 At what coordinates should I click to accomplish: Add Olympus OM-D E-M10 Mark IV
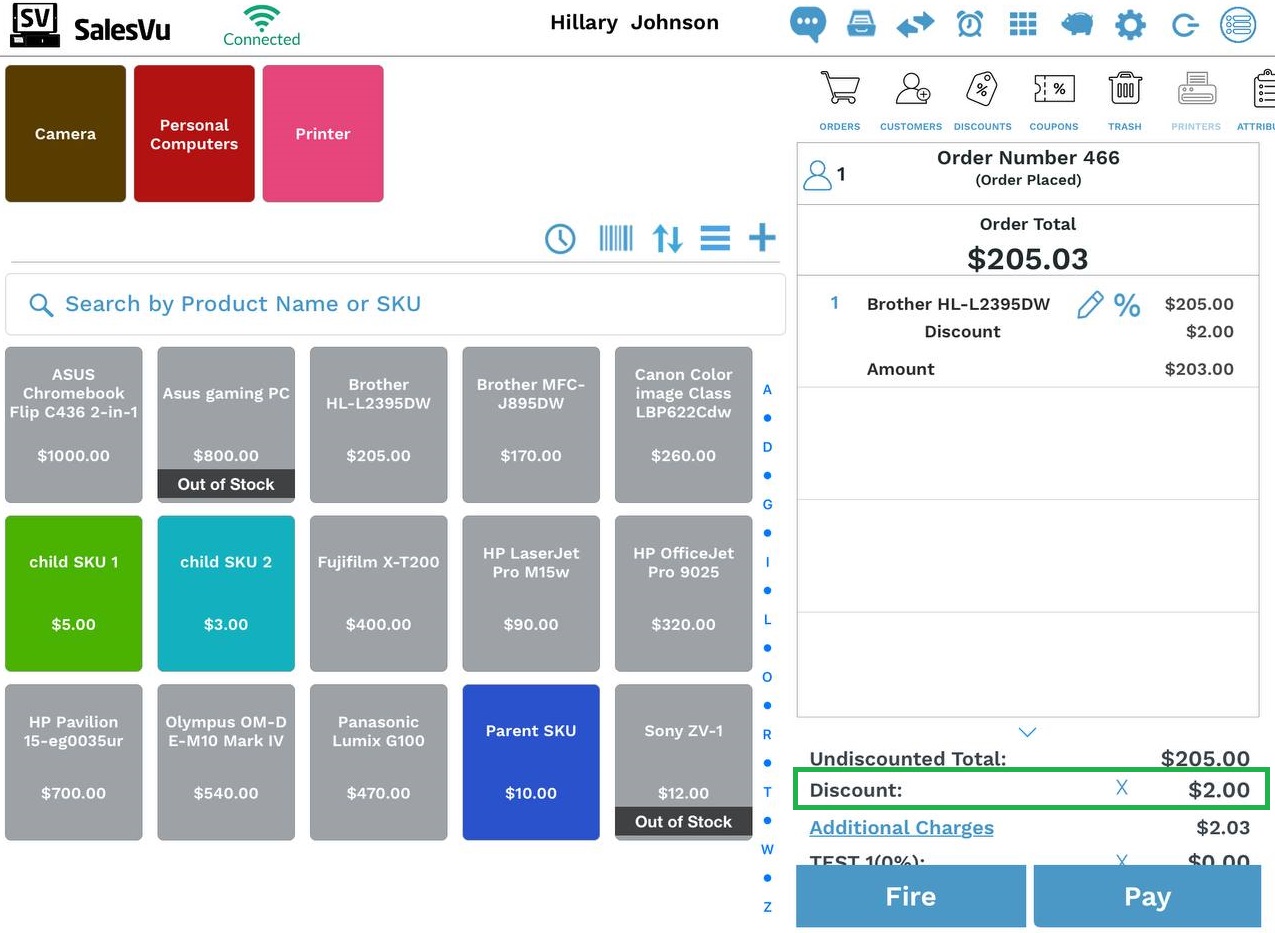coord(226,762)
